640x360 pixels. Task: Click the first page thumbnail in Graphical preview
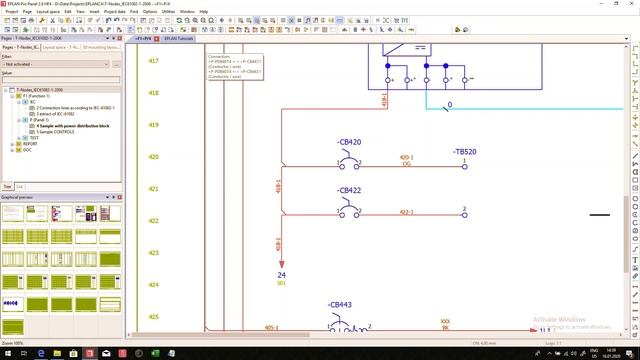13,213
